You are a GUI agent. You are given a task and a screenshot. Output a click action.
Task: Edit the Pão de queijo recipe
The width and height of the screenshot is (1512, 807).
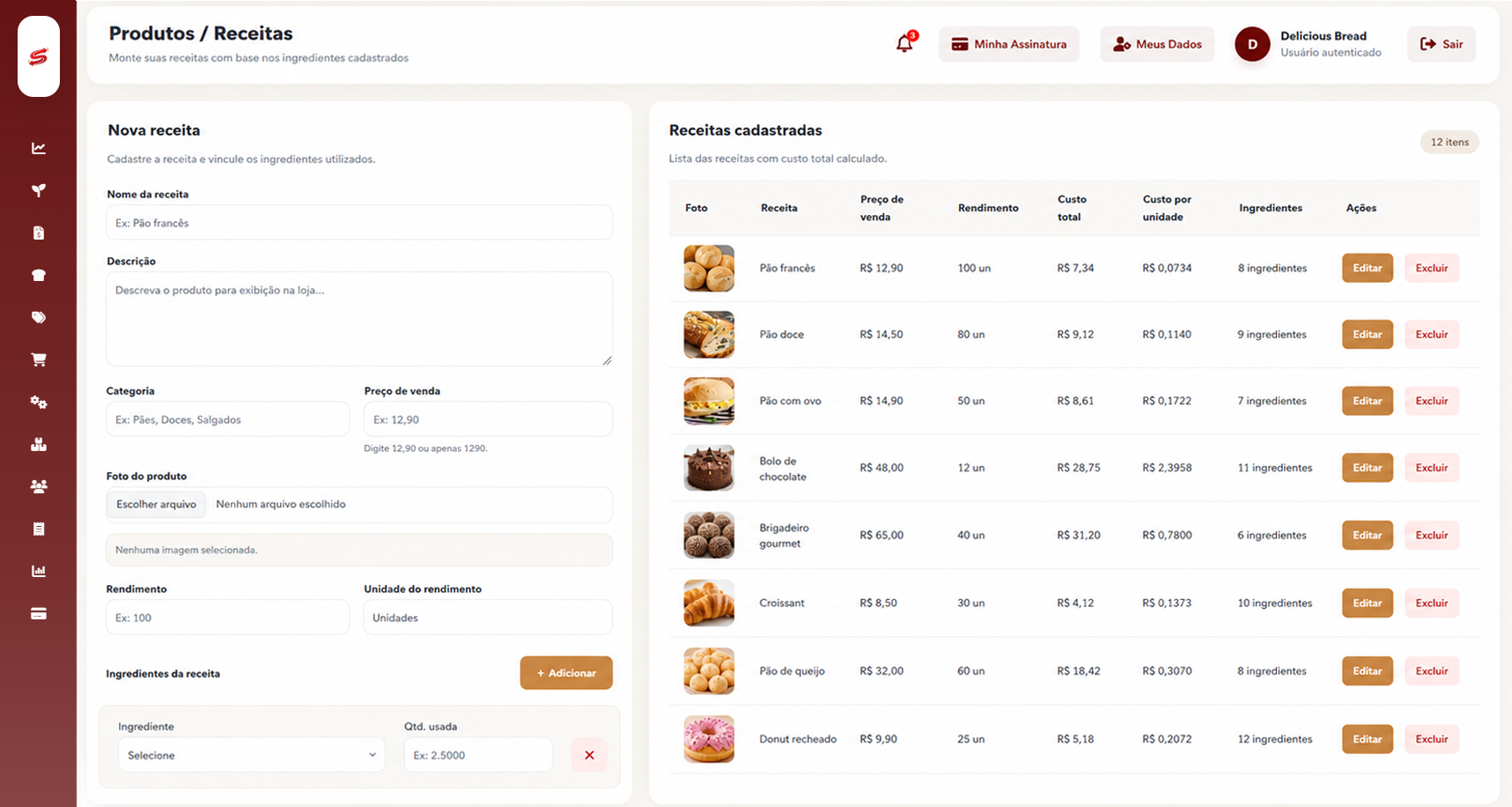[1368, 671]
